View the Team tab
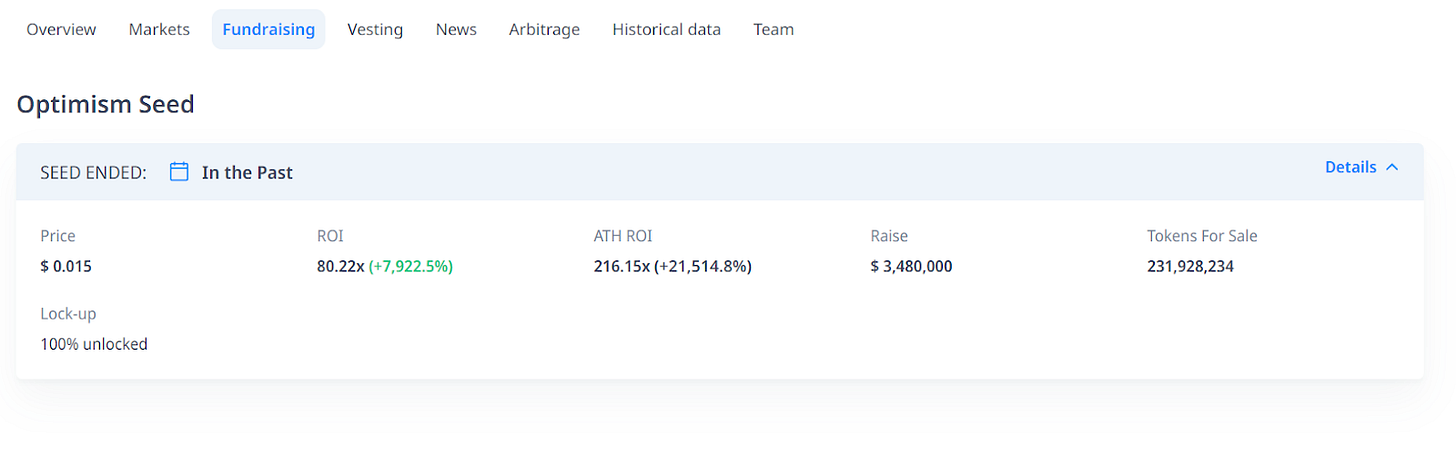Image resolution: width=1456 pixels, height=449 pixels. [773, 29]
